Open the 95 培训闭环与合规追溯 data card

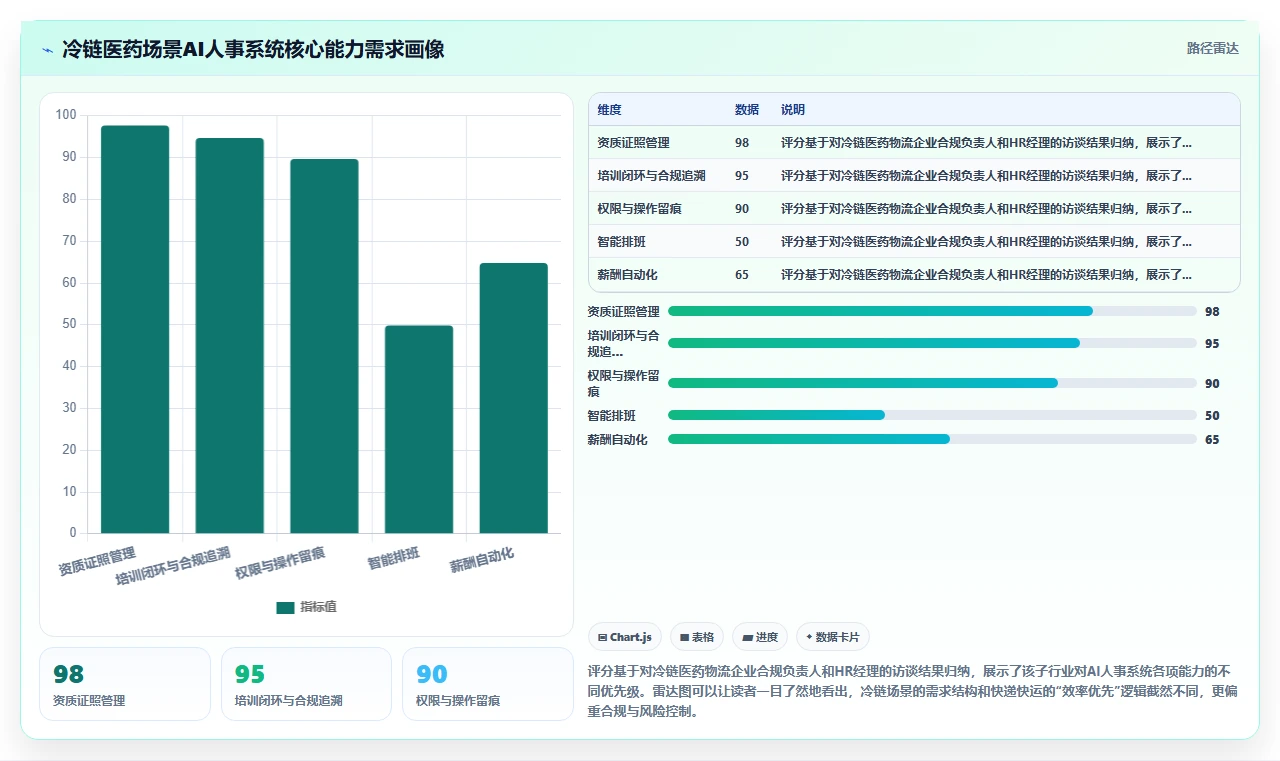point(306,684)
